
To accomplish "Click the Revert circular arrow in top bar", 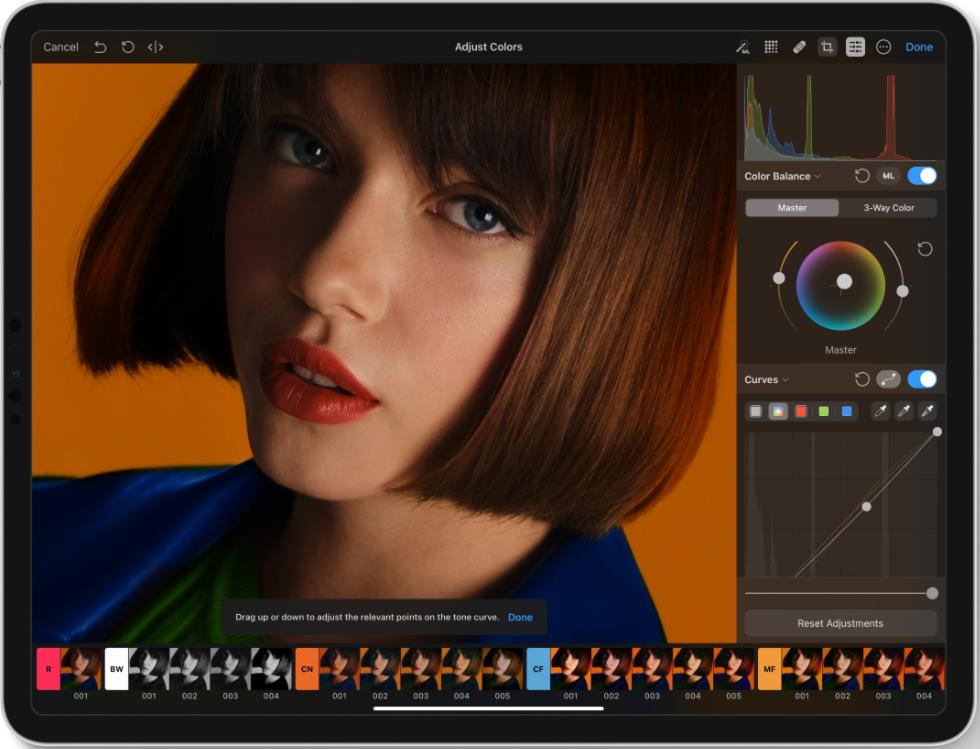I will pyautogui.click(x=128, y=47).
